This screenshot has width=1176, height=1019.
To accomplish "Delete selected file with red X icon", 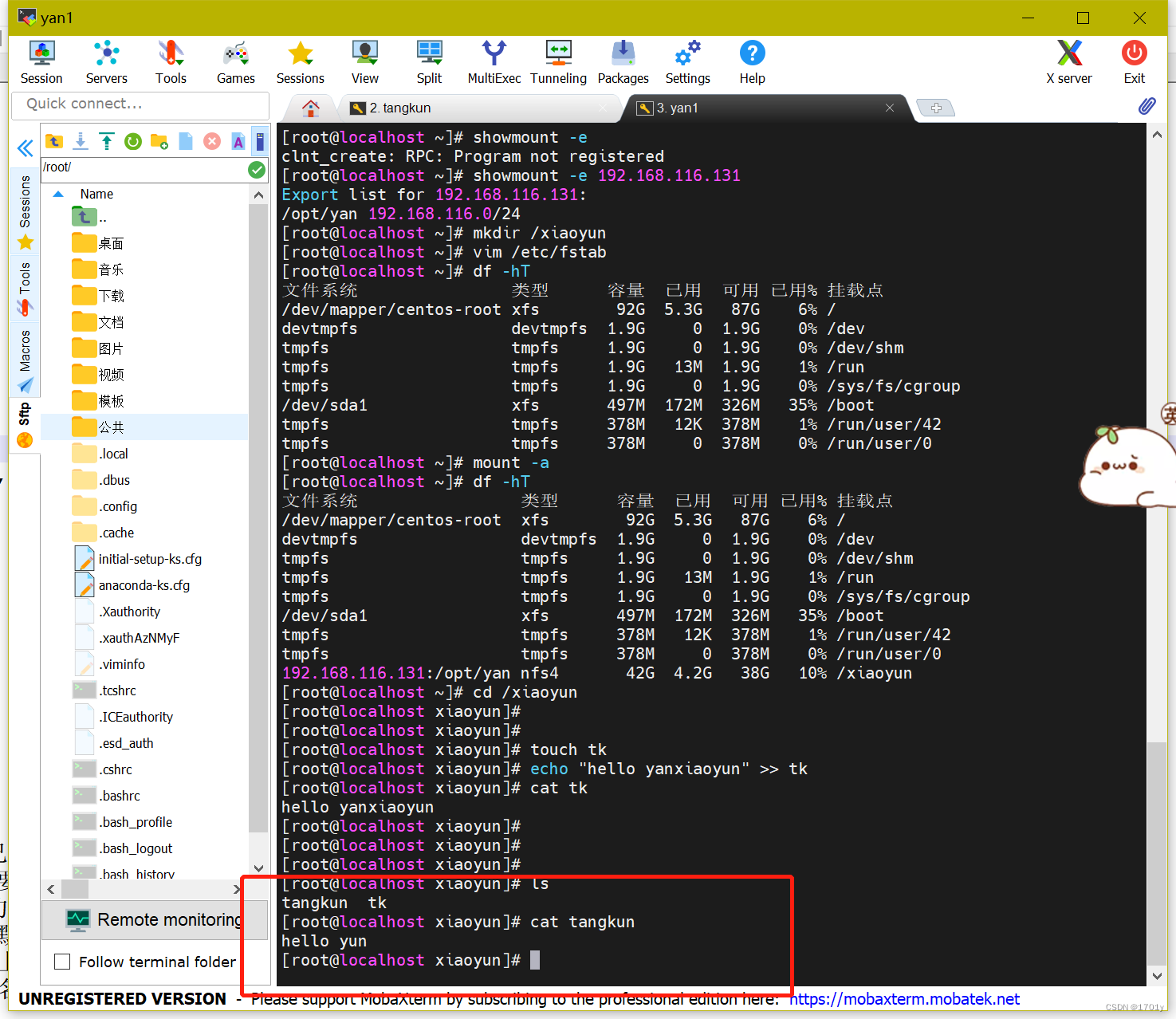I will click(x=212, y=141).
